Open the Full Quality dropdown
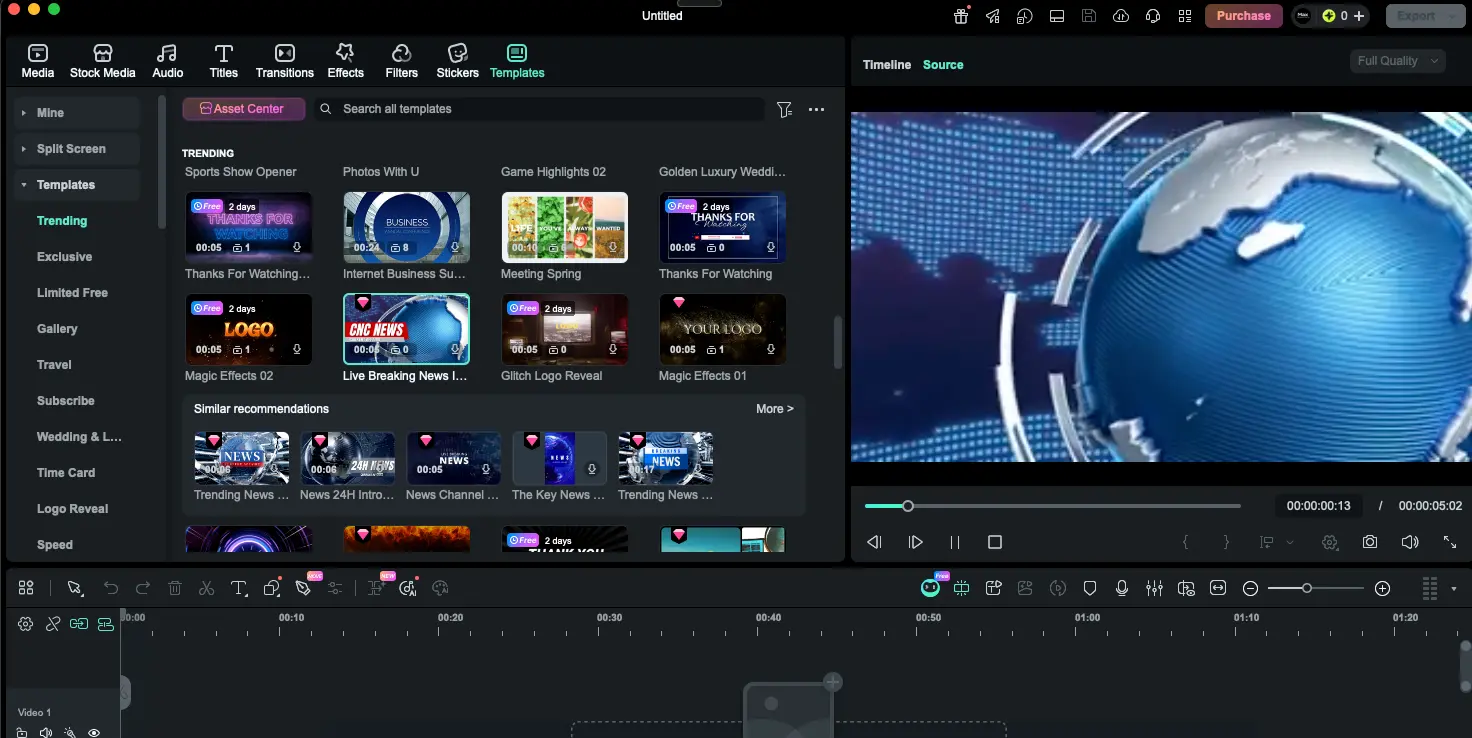This screenshot has width=1472, height=738. pos(1397,61)
